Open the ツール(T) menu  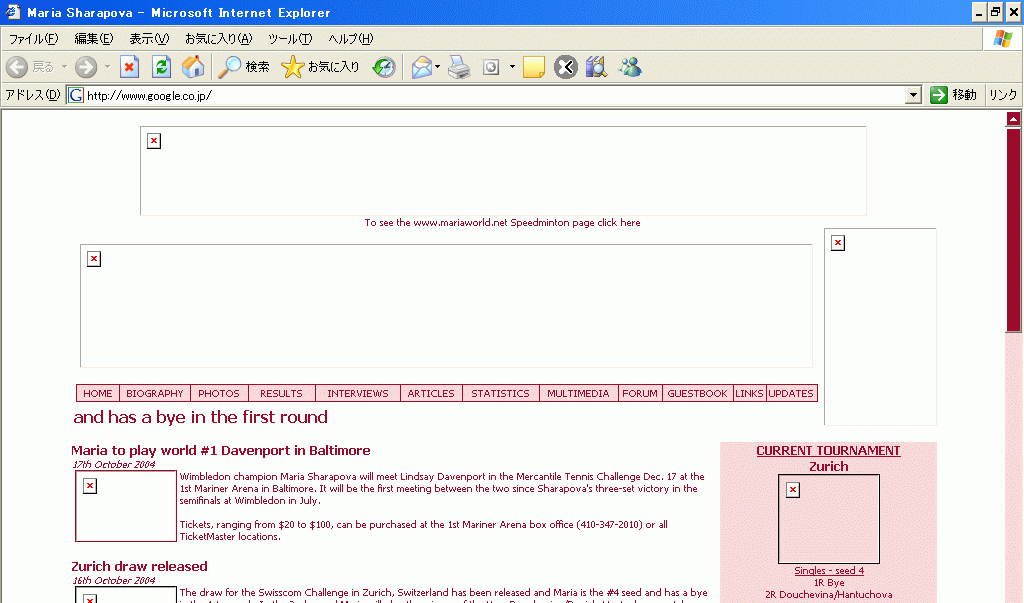coord(290,39)
